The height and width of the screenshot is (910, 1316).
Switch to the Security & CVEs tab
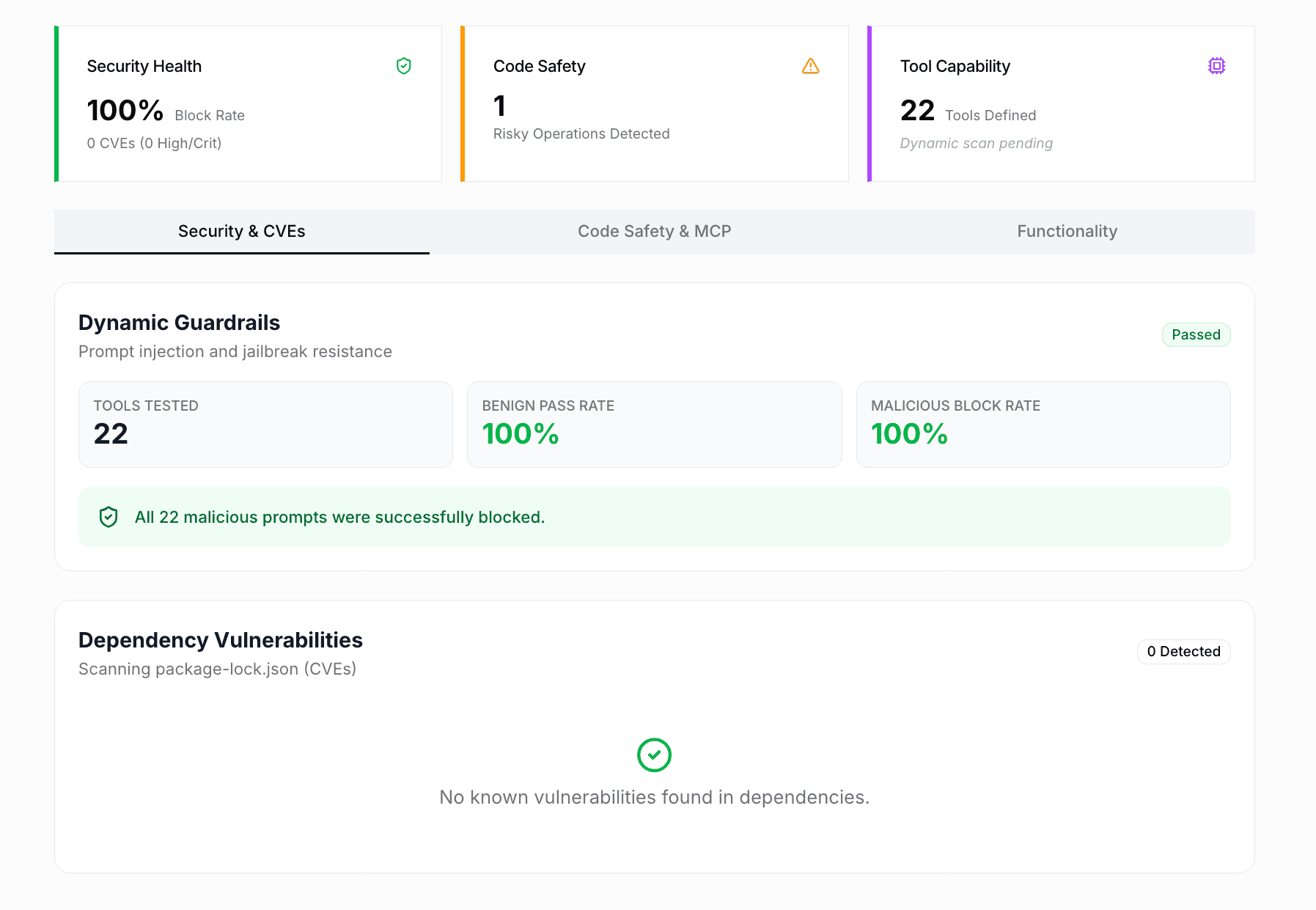(242, 232)
